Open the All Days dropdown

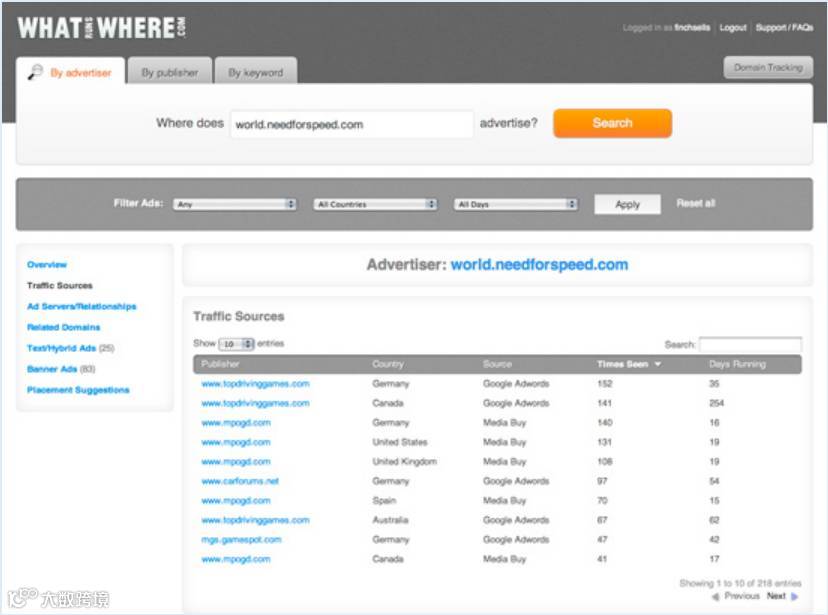(x=516, y=204)
